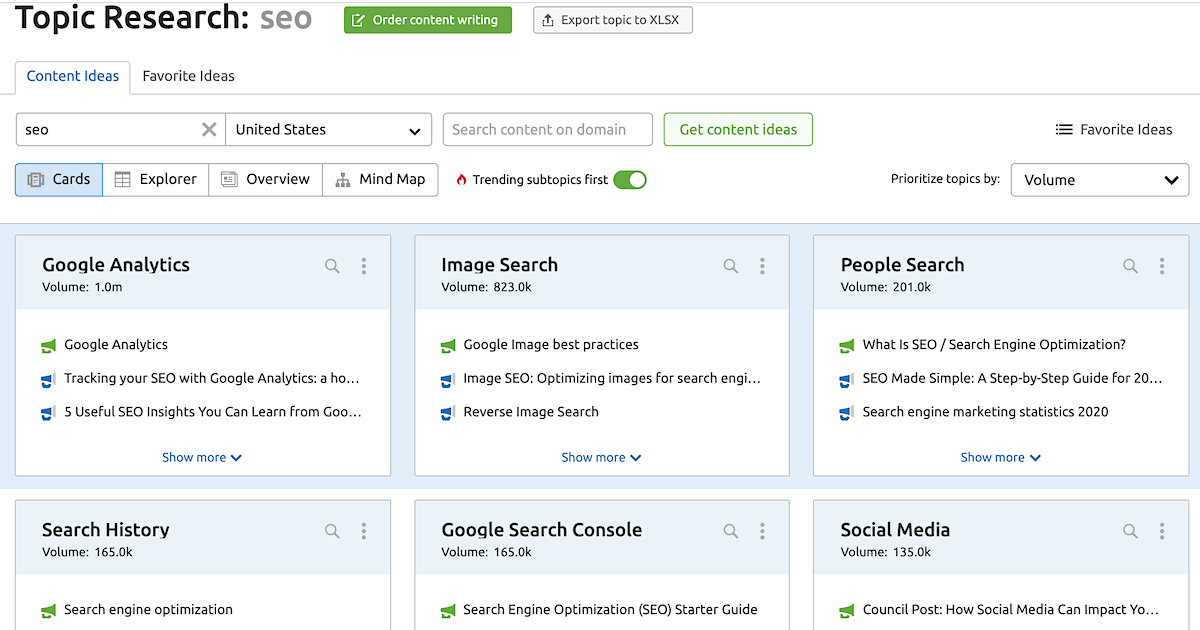1200x630 pixels.
Task: Open more options on Social Media card
Action: pyautogui.click(x=1161, y=531)
